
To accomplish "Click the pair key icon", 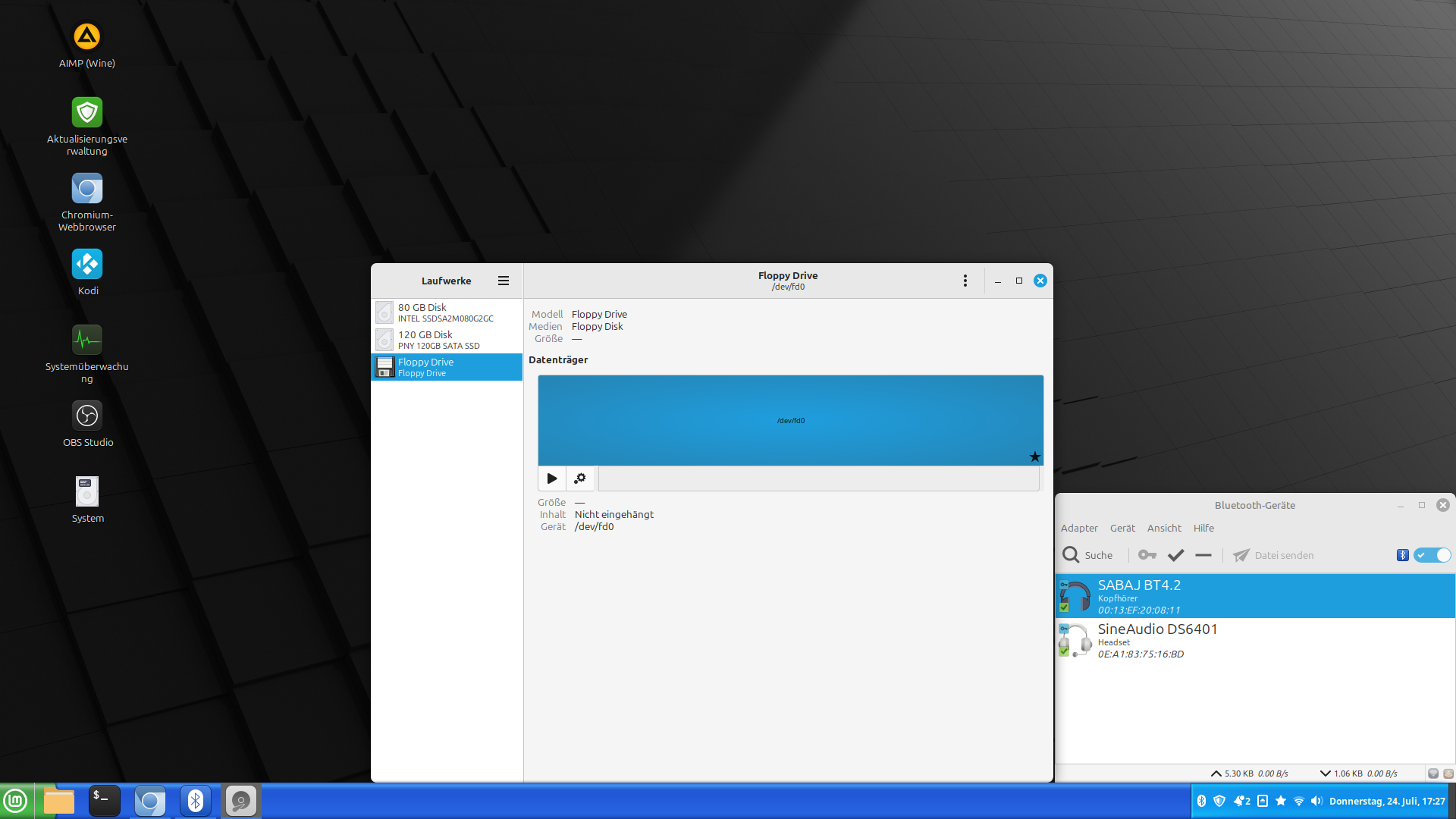I will pyautogui.click(x=1147, y=555).
